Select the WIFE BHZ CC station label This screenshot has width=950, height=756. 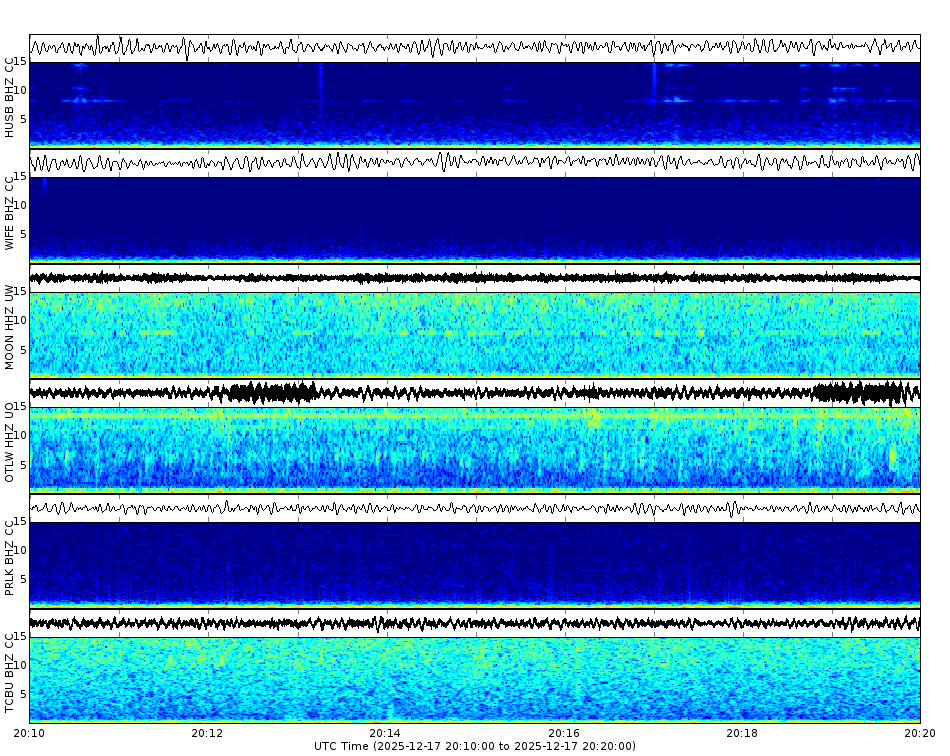[x=10, y=210]
